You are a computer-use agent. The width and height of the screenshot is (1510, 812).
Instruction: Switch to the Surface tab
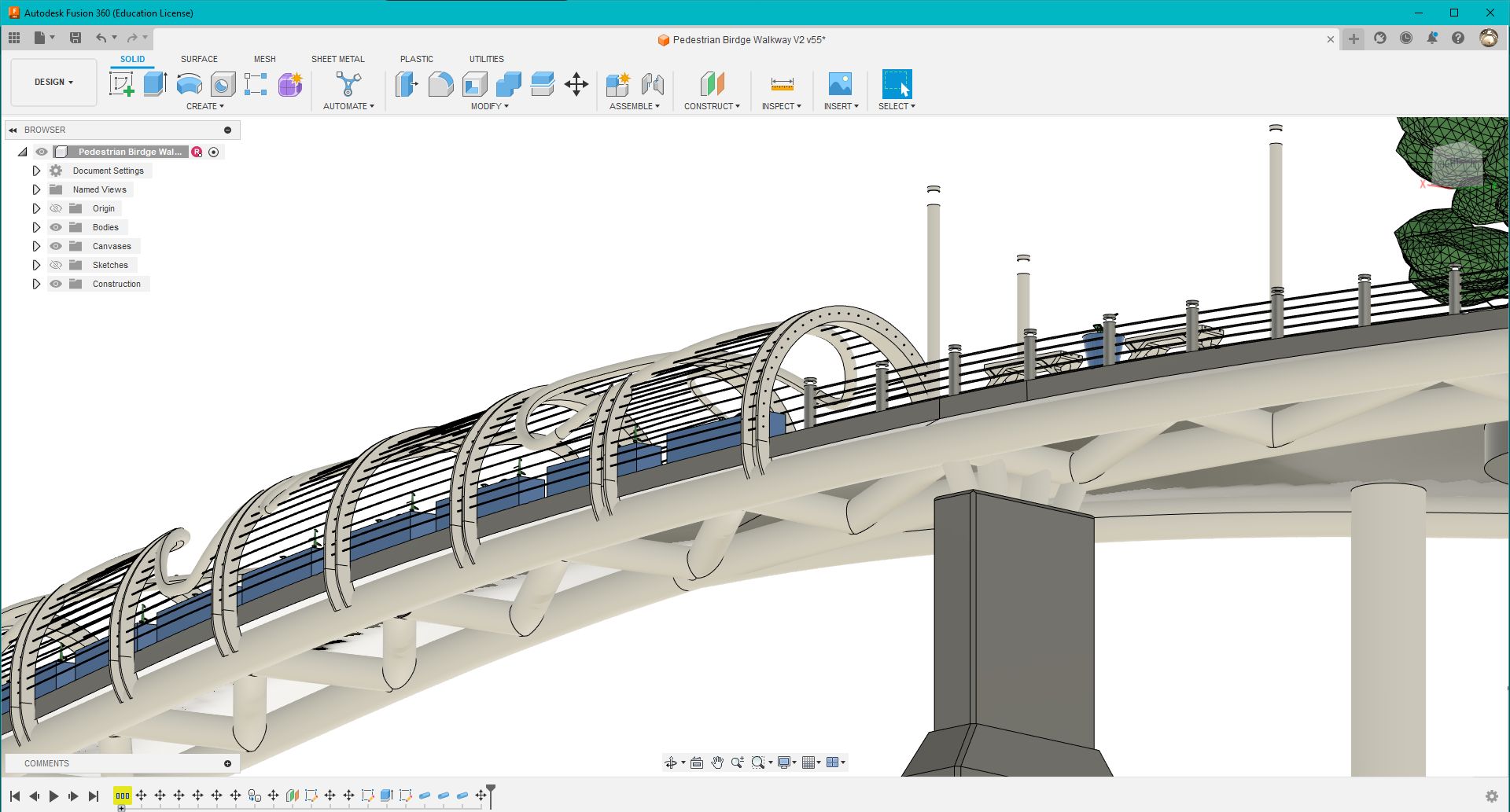point(199,59)
